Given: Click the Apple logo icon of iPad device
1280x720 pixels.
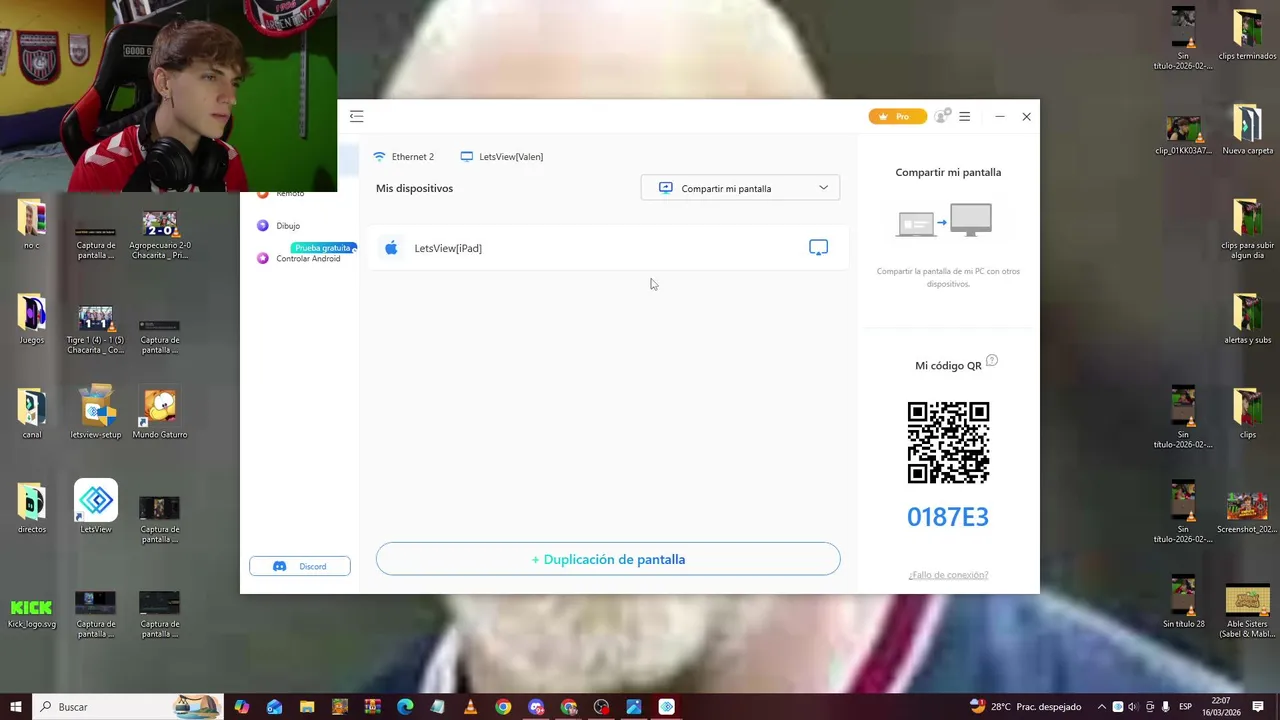Looking at the screenshot, I should [x=391, y=248].
